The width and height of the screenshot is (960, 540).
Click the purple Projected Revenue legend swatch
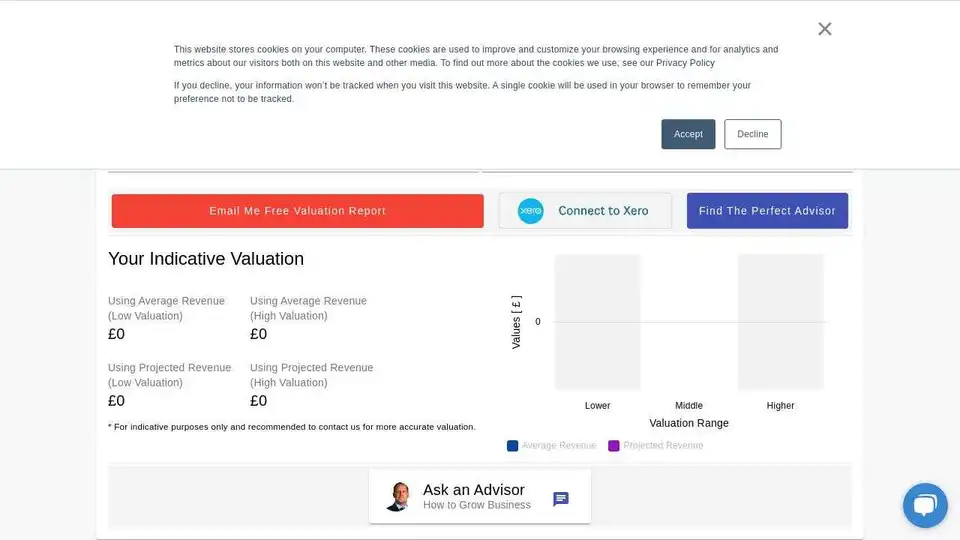click(x=614, y=446)
